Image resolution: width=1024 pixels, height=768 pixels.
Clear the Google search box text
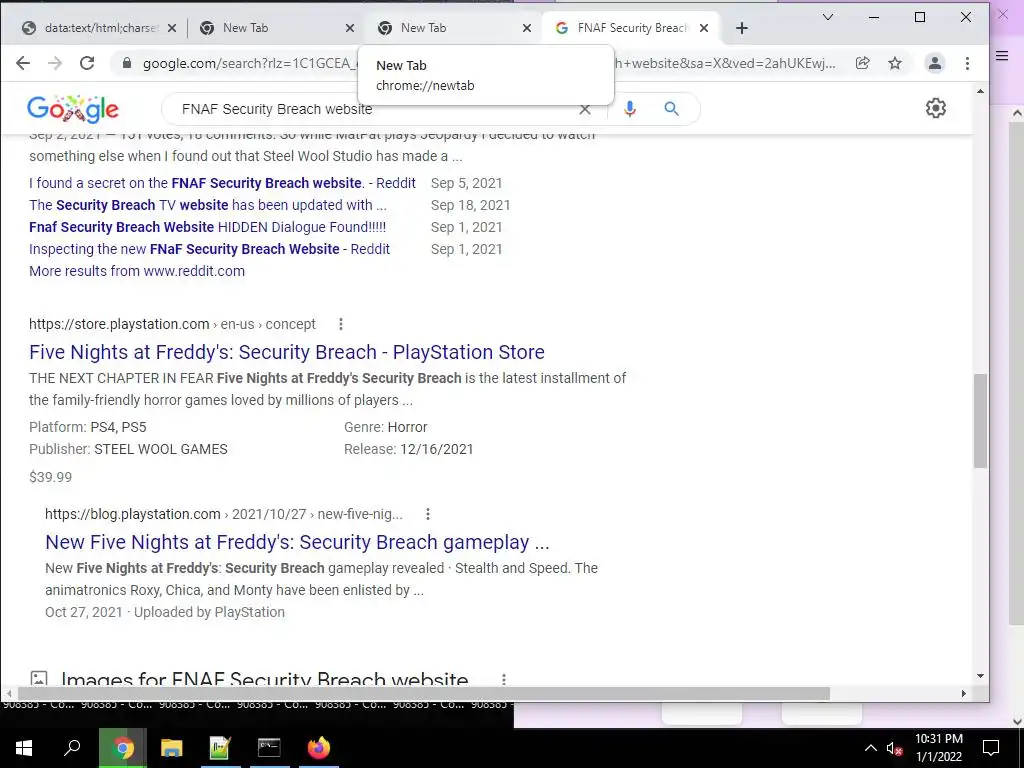[584, 109]
